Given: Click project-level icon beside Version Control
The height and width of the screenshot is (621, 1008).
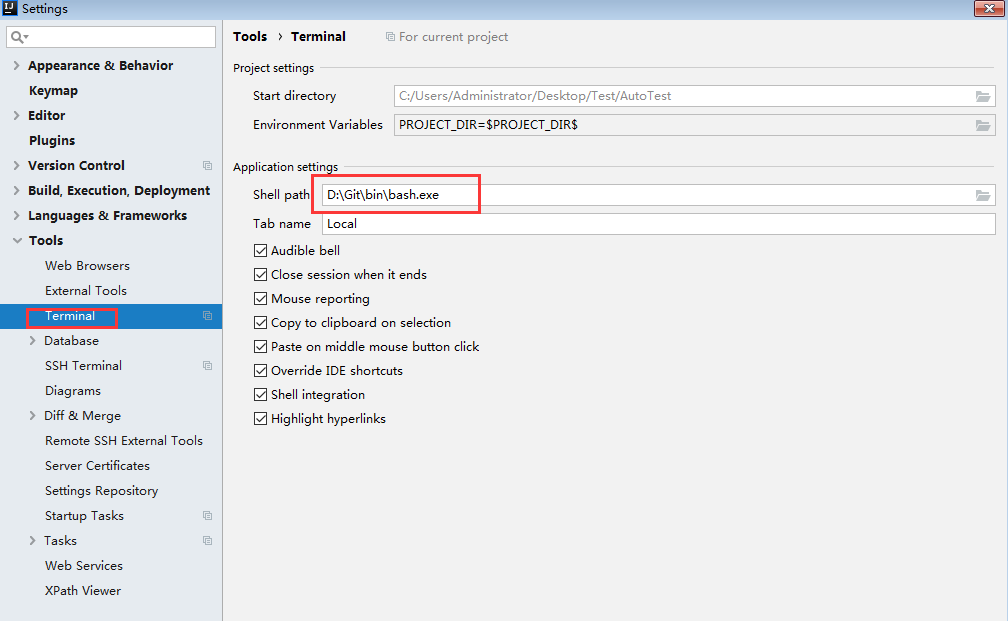Looking at the screenshot, I should pos(207,166).
